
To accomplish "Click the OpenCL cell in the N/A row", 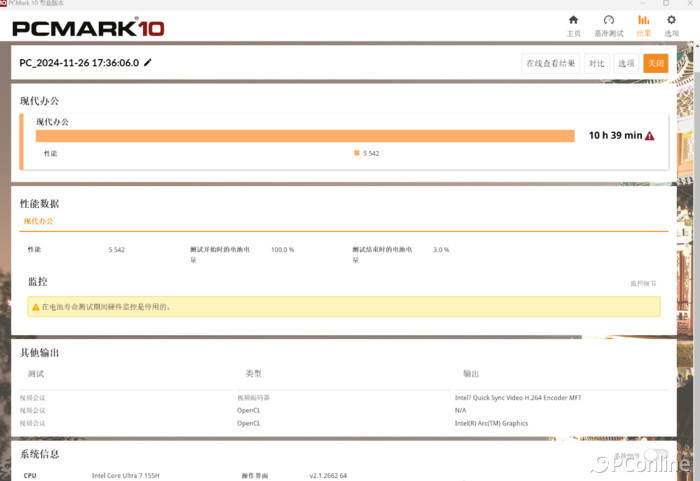I will click(x=249, y=410).
